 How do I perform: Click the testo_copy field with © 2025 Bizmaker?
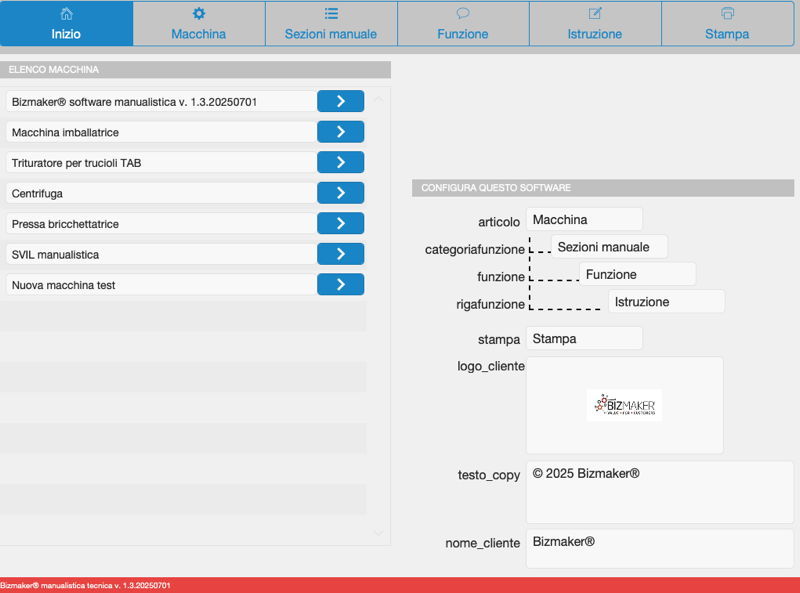pos(660,492)
